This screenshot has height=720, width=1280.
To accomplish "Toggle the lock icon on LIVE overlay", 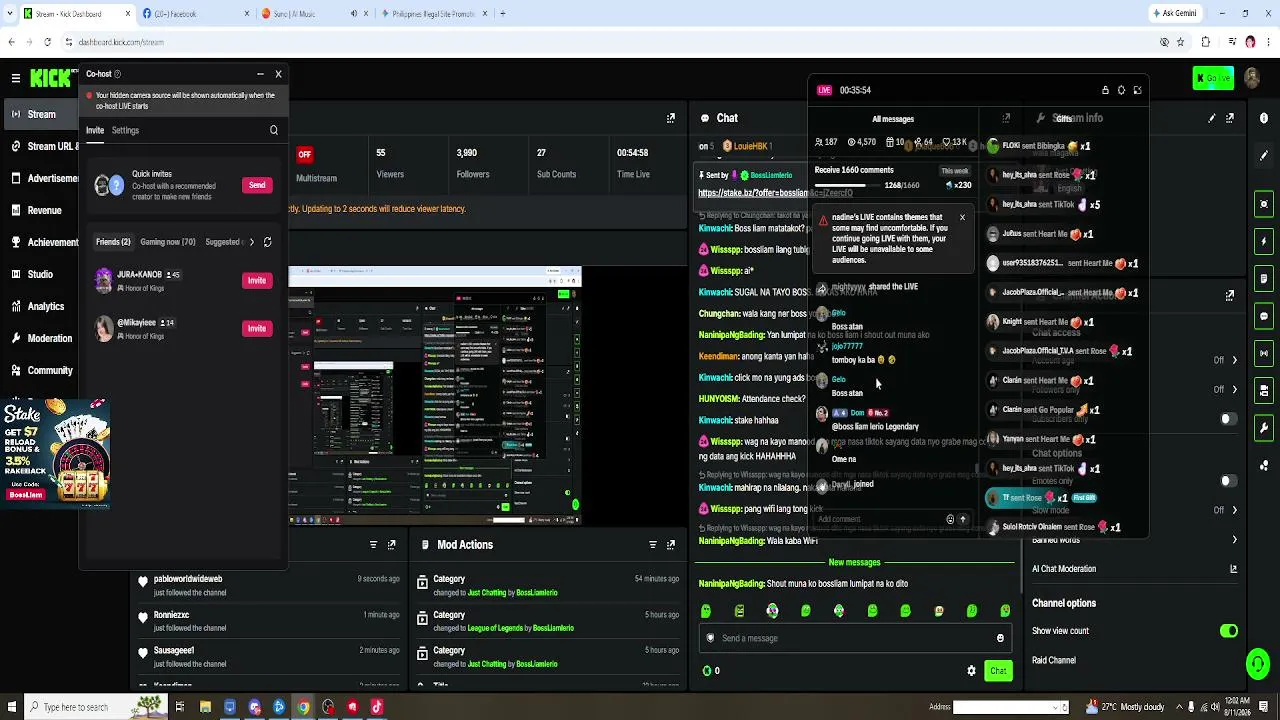I will click(1105, 90).
